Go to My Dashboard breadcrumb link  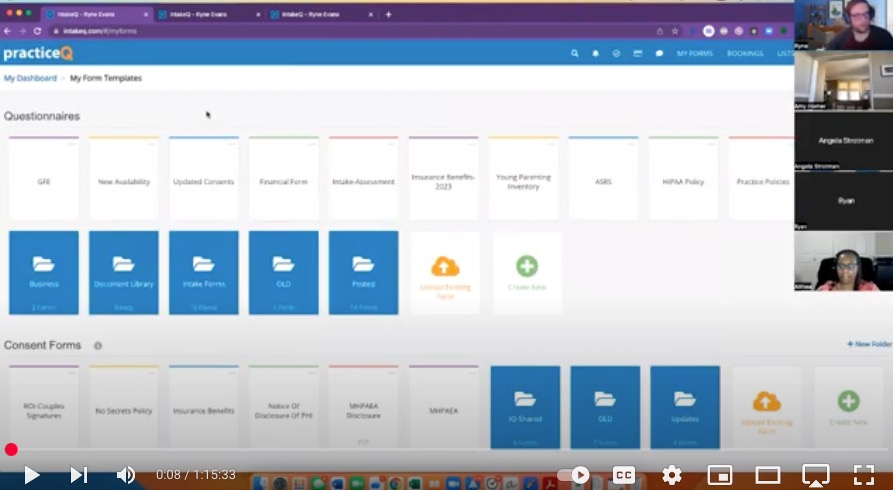tap(30, 78)
